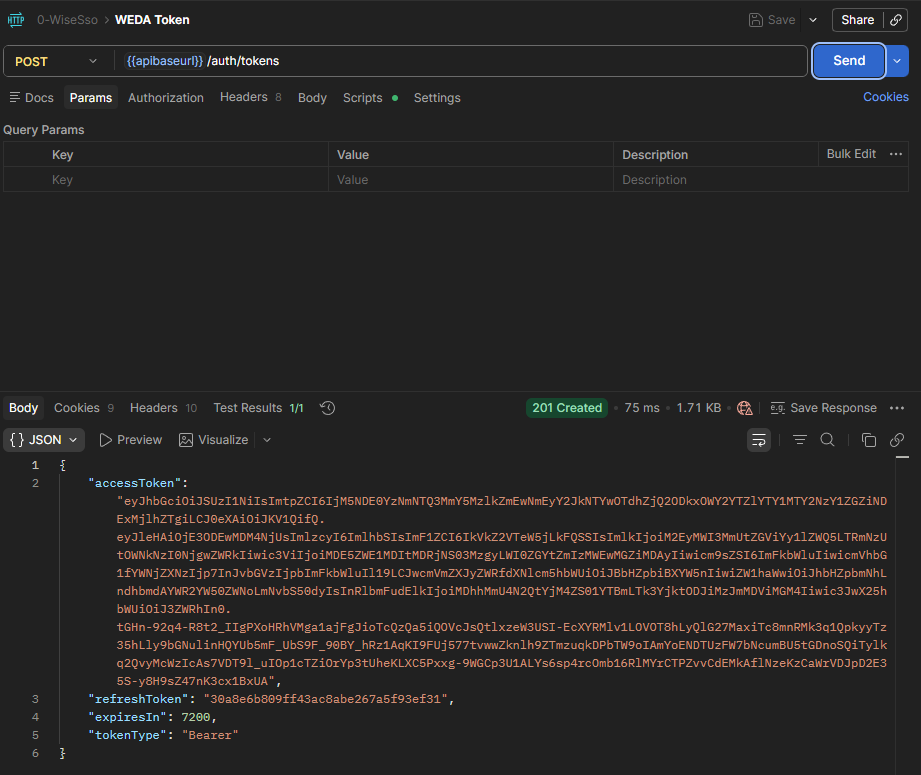921x775 pixels.
Task: Send the POST request
Action: (849, 61)
